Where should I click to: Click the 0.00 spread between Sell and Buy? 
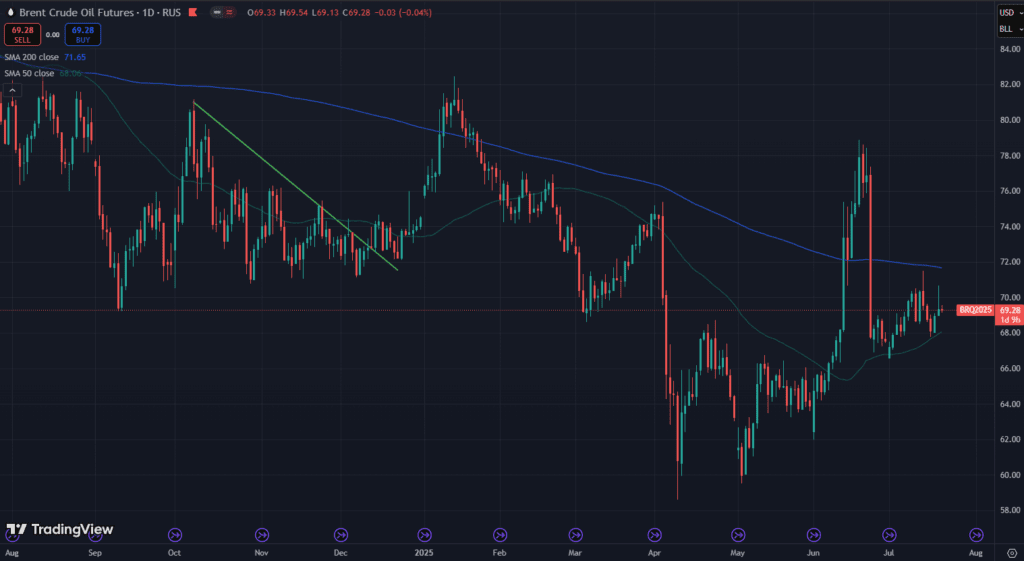coord(53,35)
